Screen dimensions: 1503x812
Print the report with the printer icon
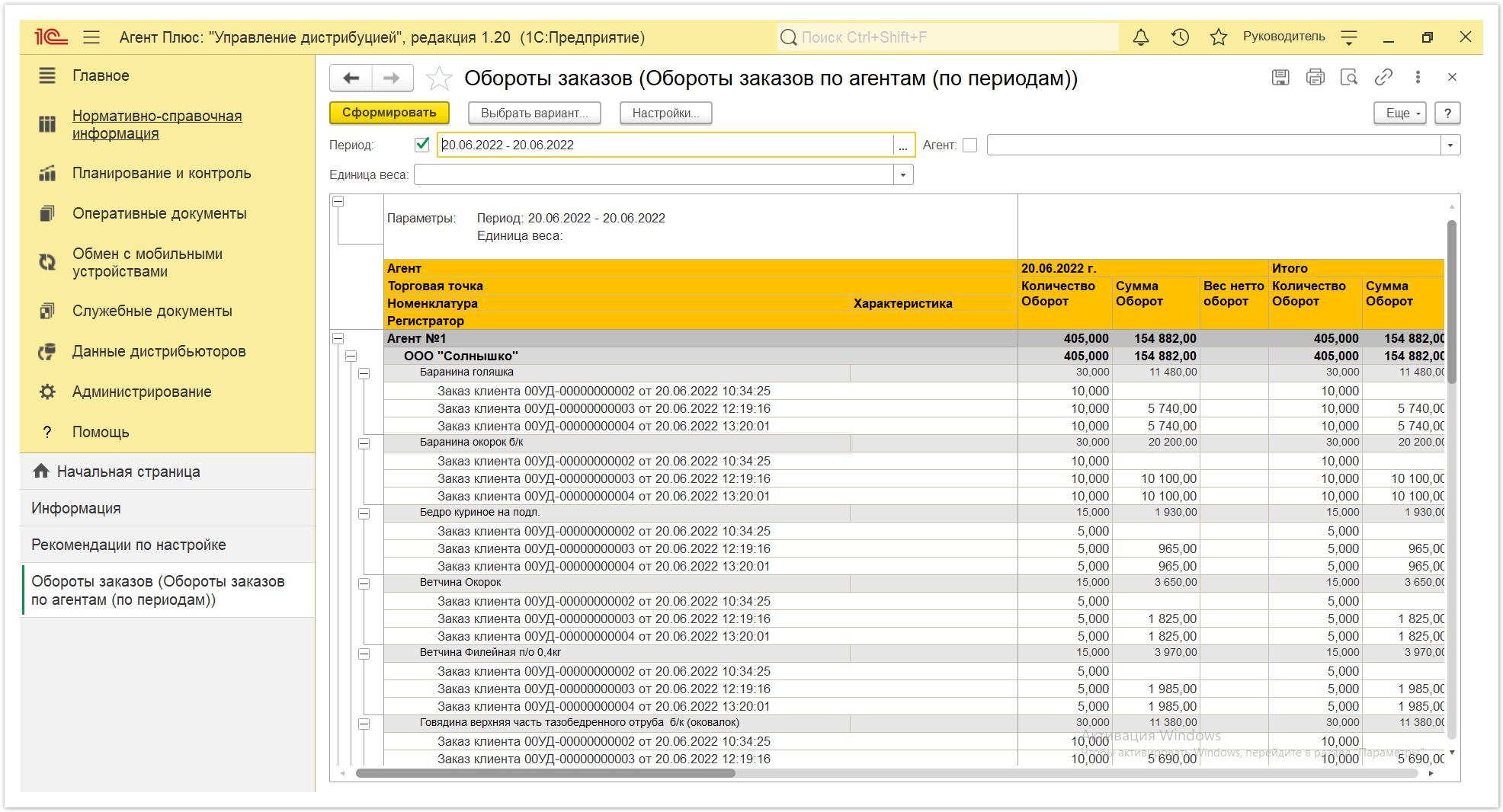(1315, 77)
